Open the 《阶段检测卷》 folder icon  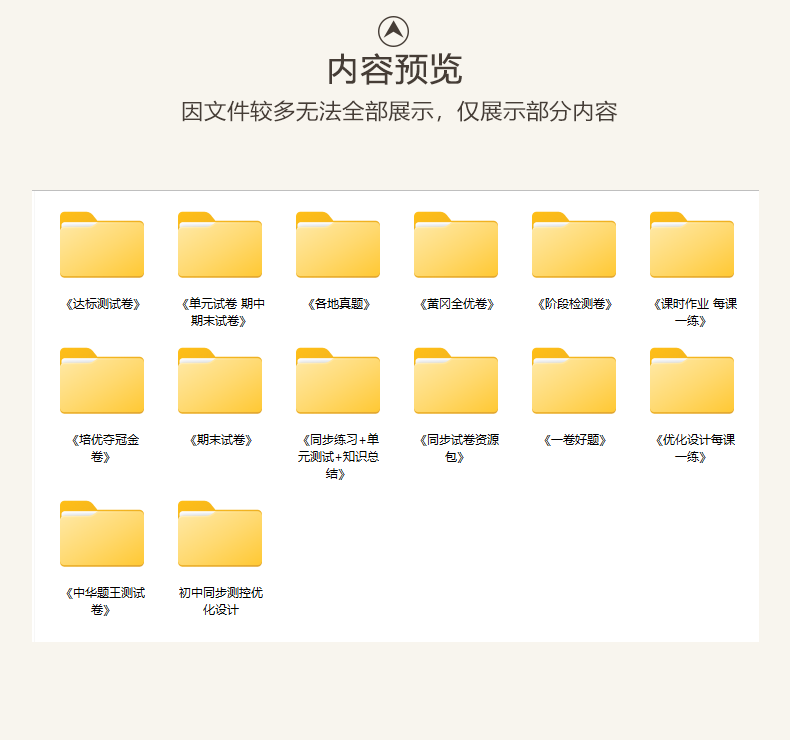[574, 245]
